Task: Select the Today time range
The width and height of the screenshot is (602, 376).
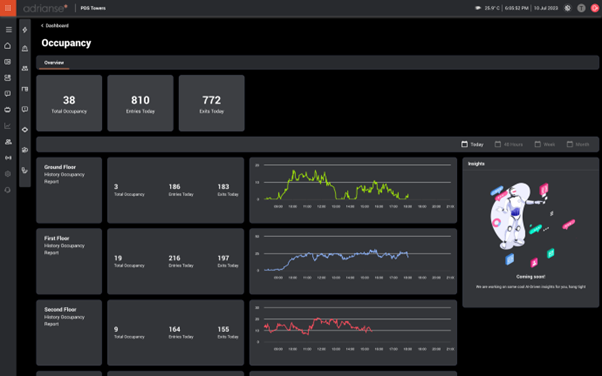Action: pyautogui.click(x=472, y=144)
